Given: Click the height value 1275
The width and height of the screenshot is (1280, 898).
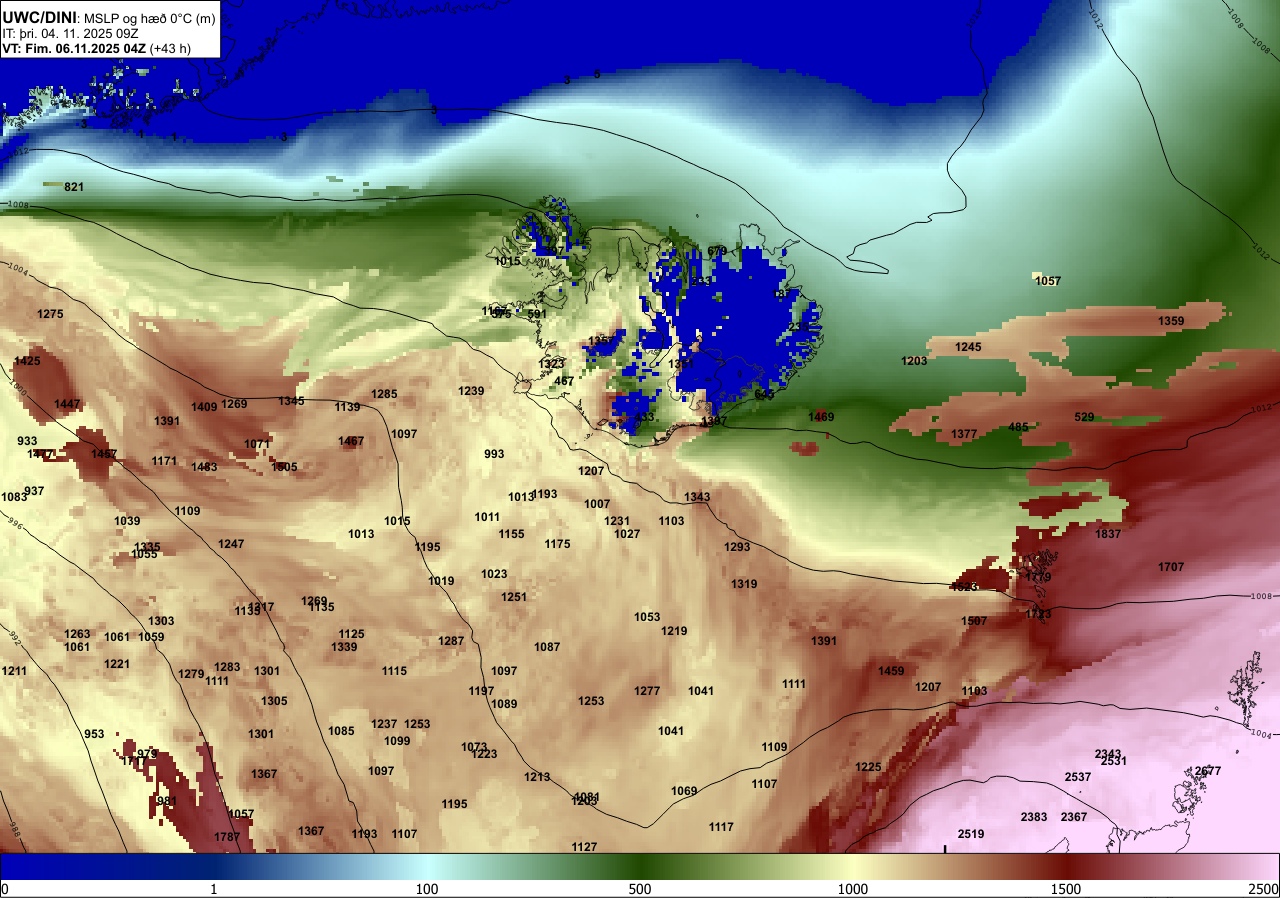Looking at the screenshot, I should tap(50, 314).
